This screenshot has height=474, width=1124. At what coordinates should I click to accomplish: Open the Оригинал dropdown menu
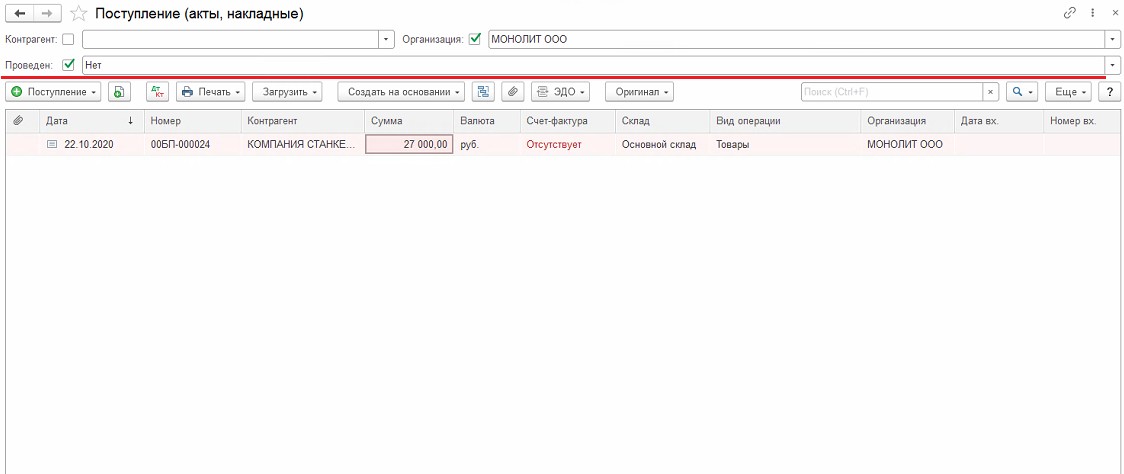[x=639, y=92]
